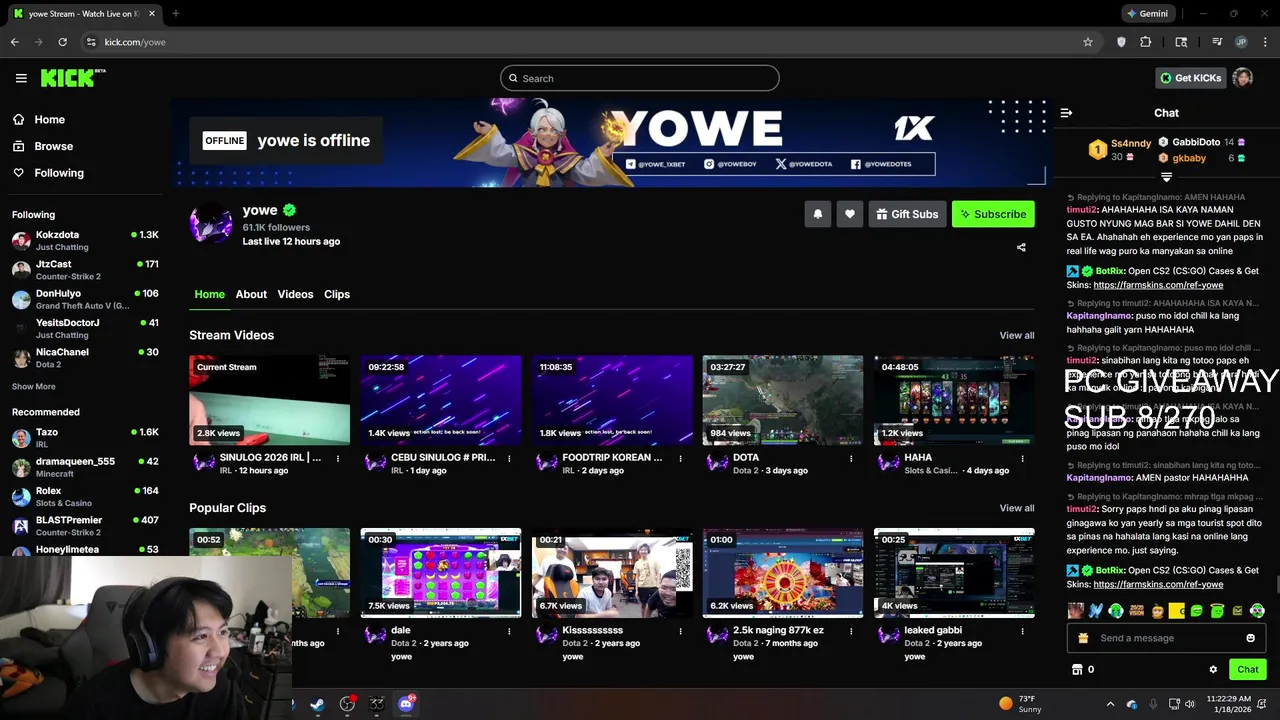
Task: Open the FOODTRIP KOREAN video thumbnail
Action: [612, 400]
